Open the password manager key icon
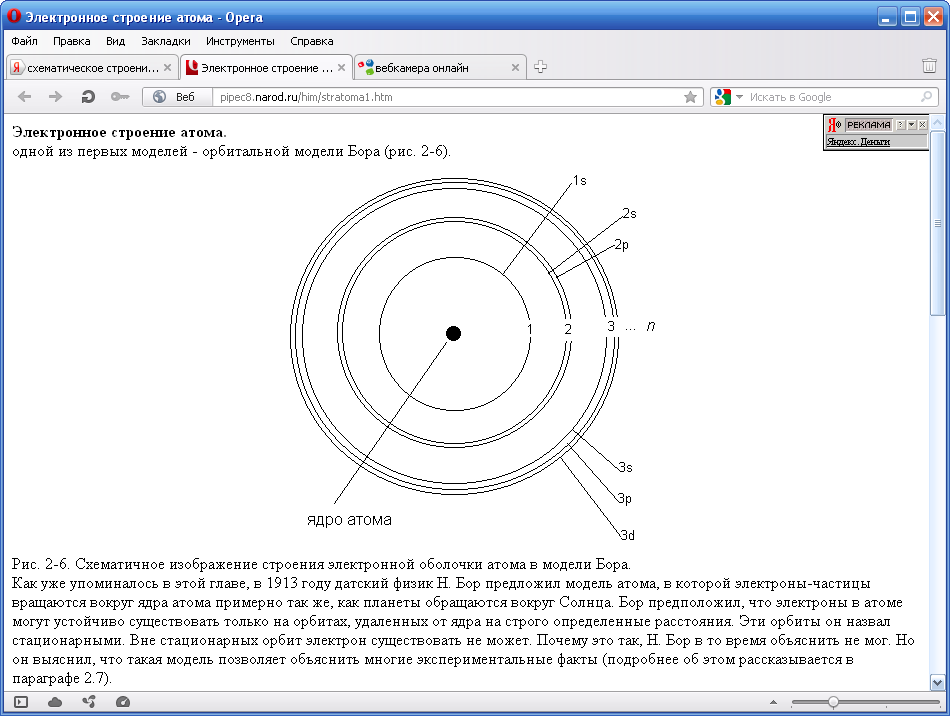 click(x=120, y=97)
